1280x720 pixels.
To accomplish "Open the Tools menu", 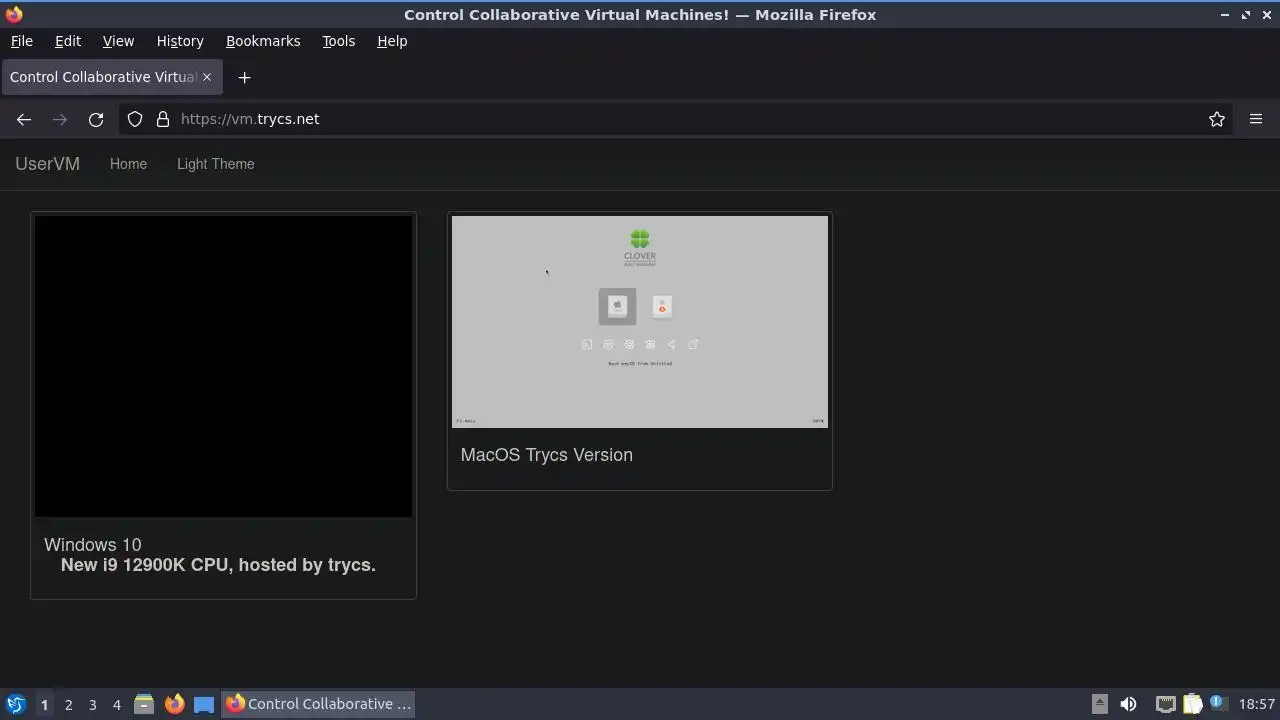I will [x=338, y=41].
